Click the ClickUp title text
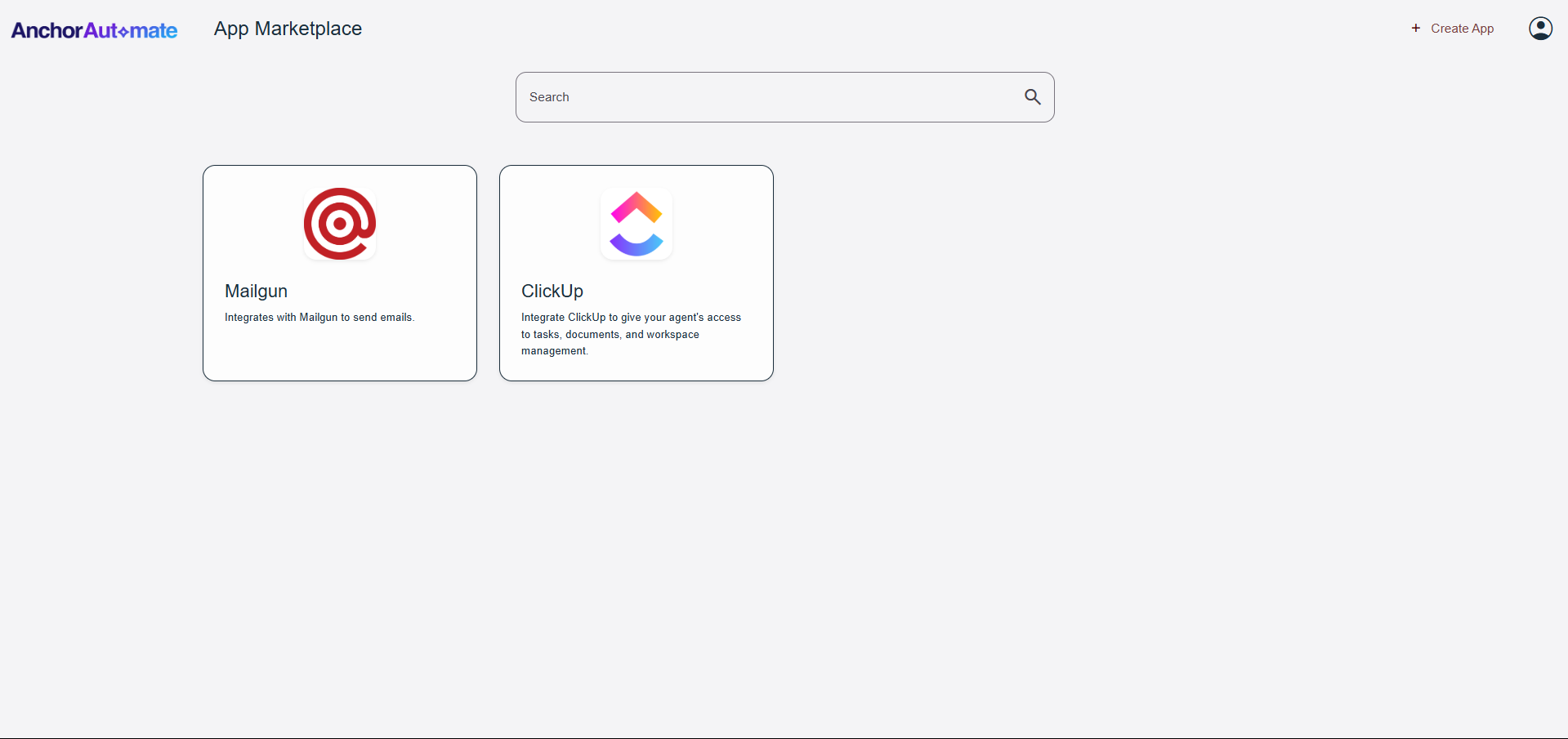Screen dimensions: 1568x739 click(x=552, y=291)
